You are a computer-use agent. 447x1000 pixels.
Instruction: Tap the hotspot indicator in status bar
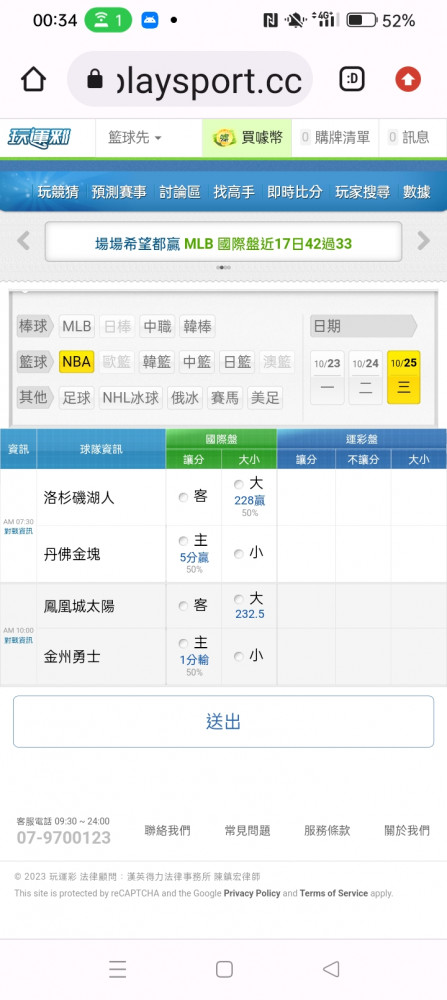(108, 20)
